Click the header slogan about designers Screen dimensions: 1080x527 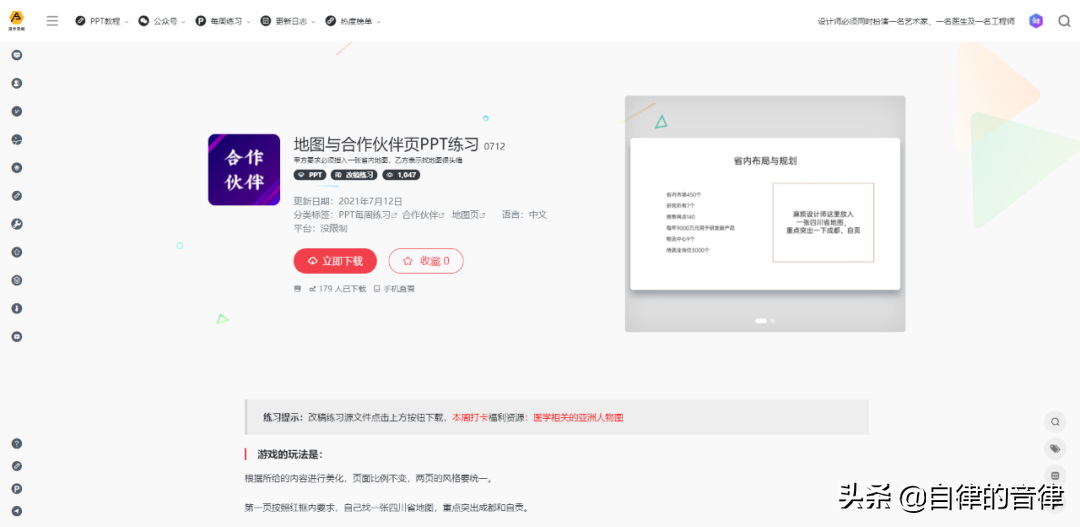(916, 22)
